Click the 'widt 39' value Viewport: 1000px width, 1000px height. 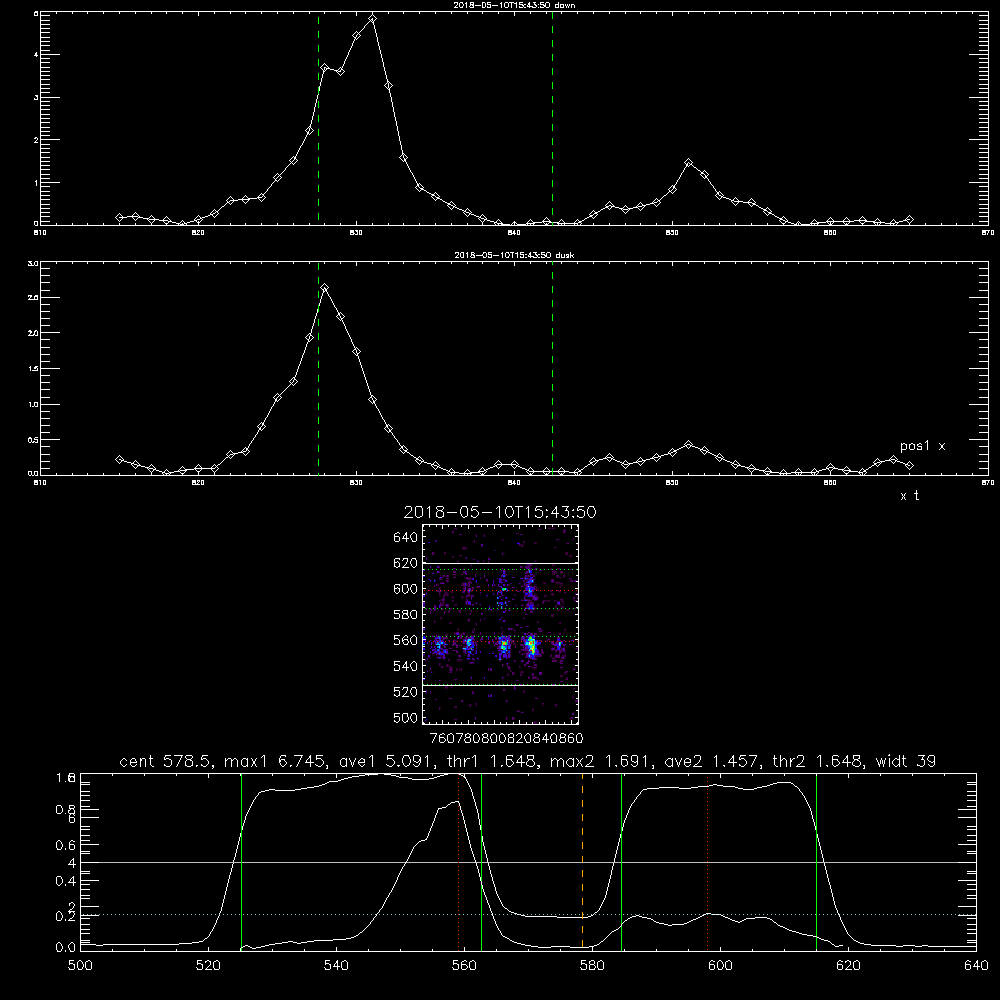point(906,761)
